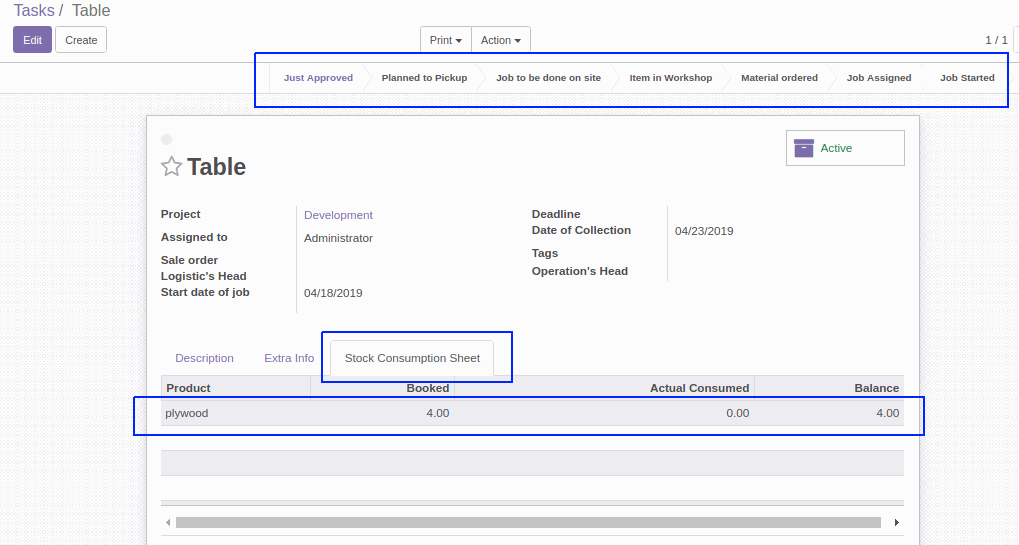Set stage to Planned to Pickup

(424, 78)
